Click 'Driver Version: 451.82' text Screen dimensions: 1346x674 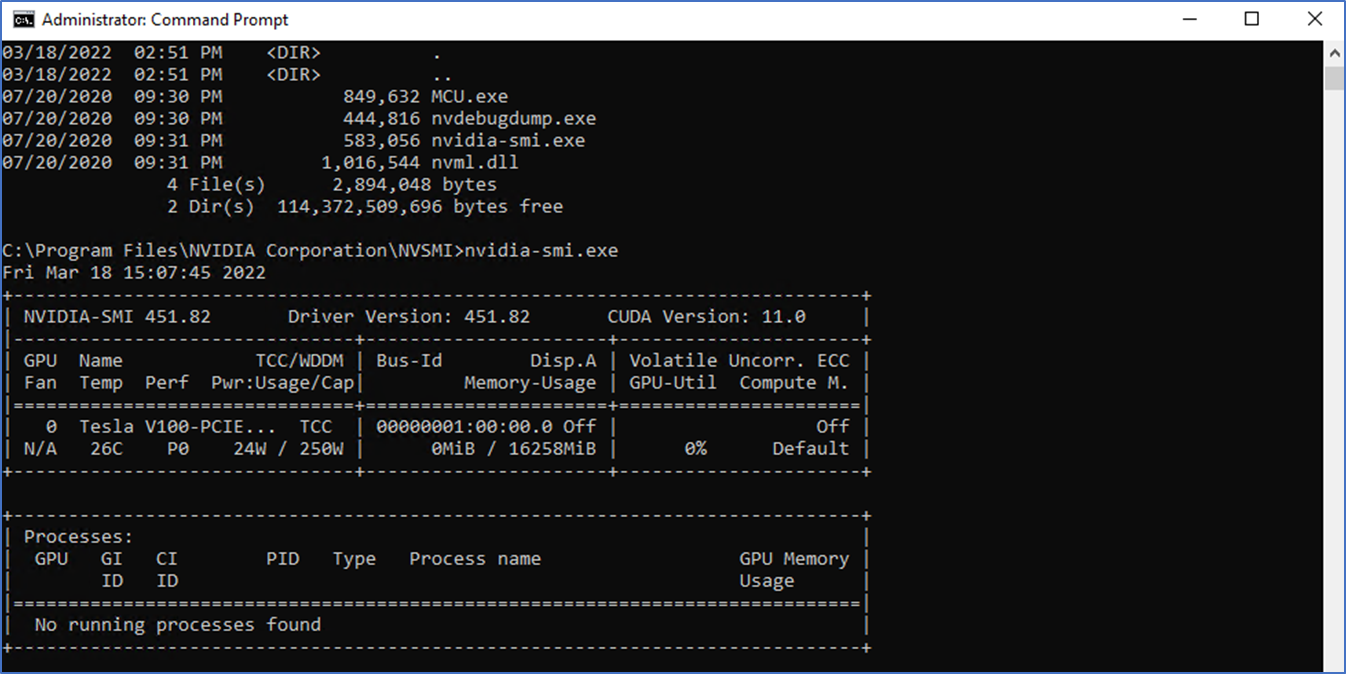[x=409, y=317]
